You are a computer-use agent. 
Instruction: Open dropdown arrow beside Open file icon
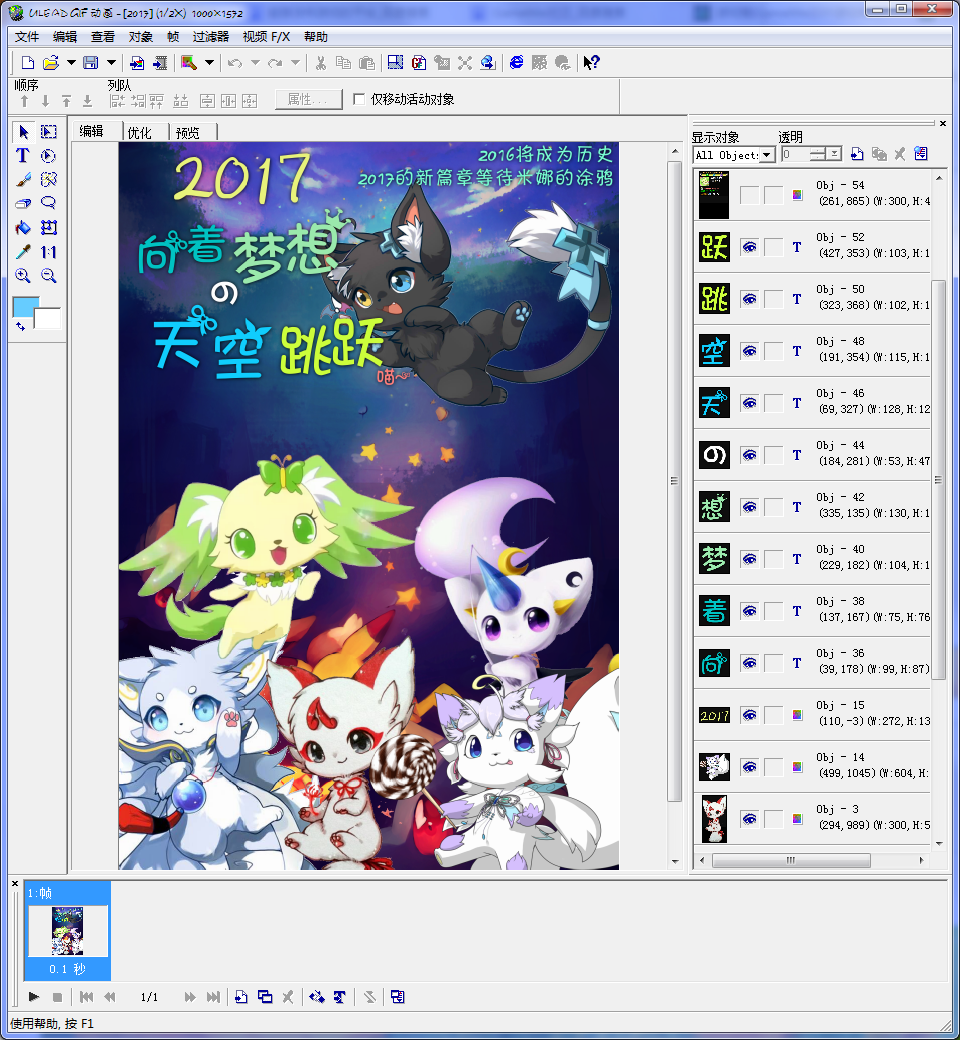coord(70,62)
